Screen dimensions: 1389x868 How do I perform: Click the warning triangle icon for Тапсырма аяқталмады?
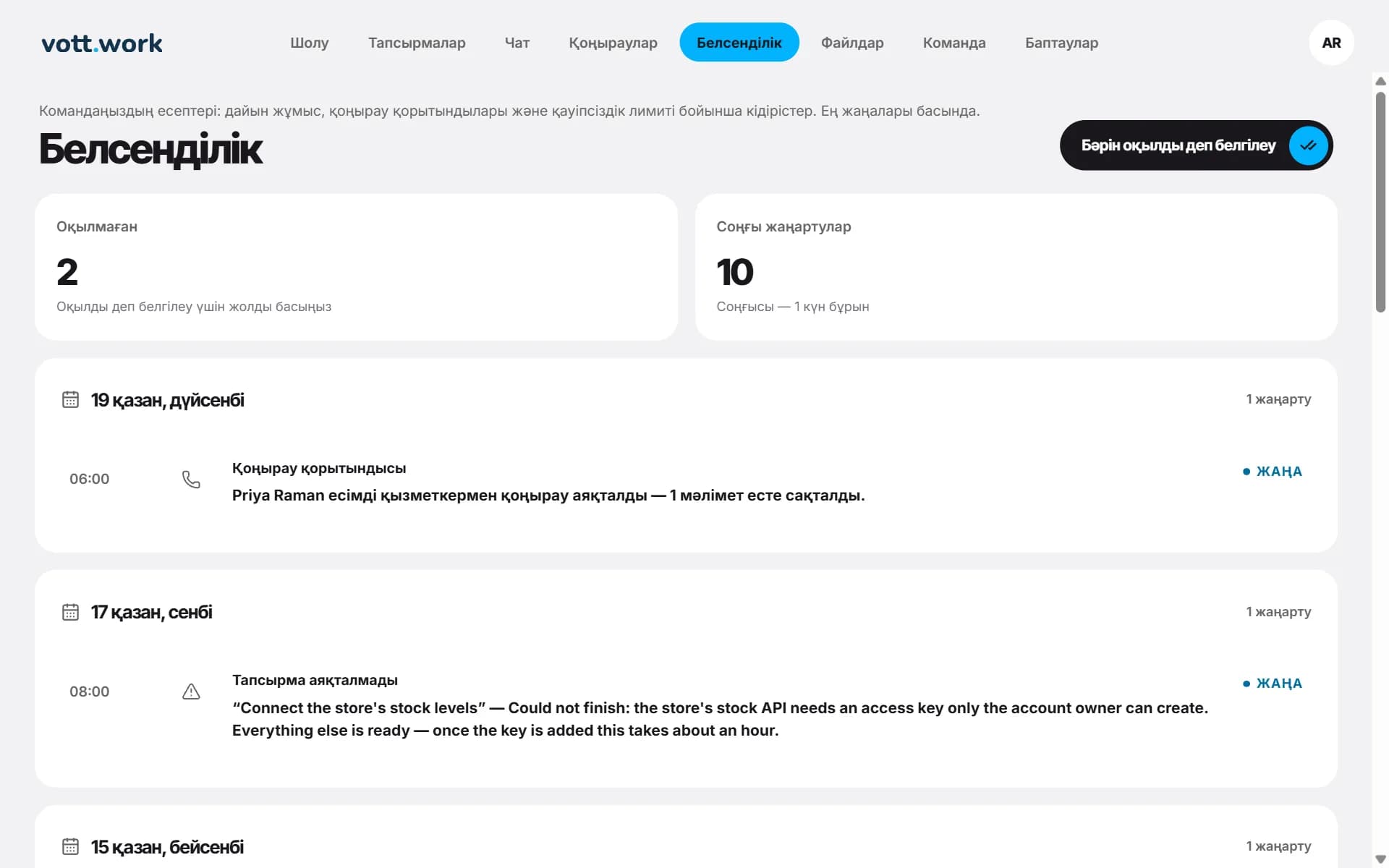pyautogui.click(x=191, y=692)
